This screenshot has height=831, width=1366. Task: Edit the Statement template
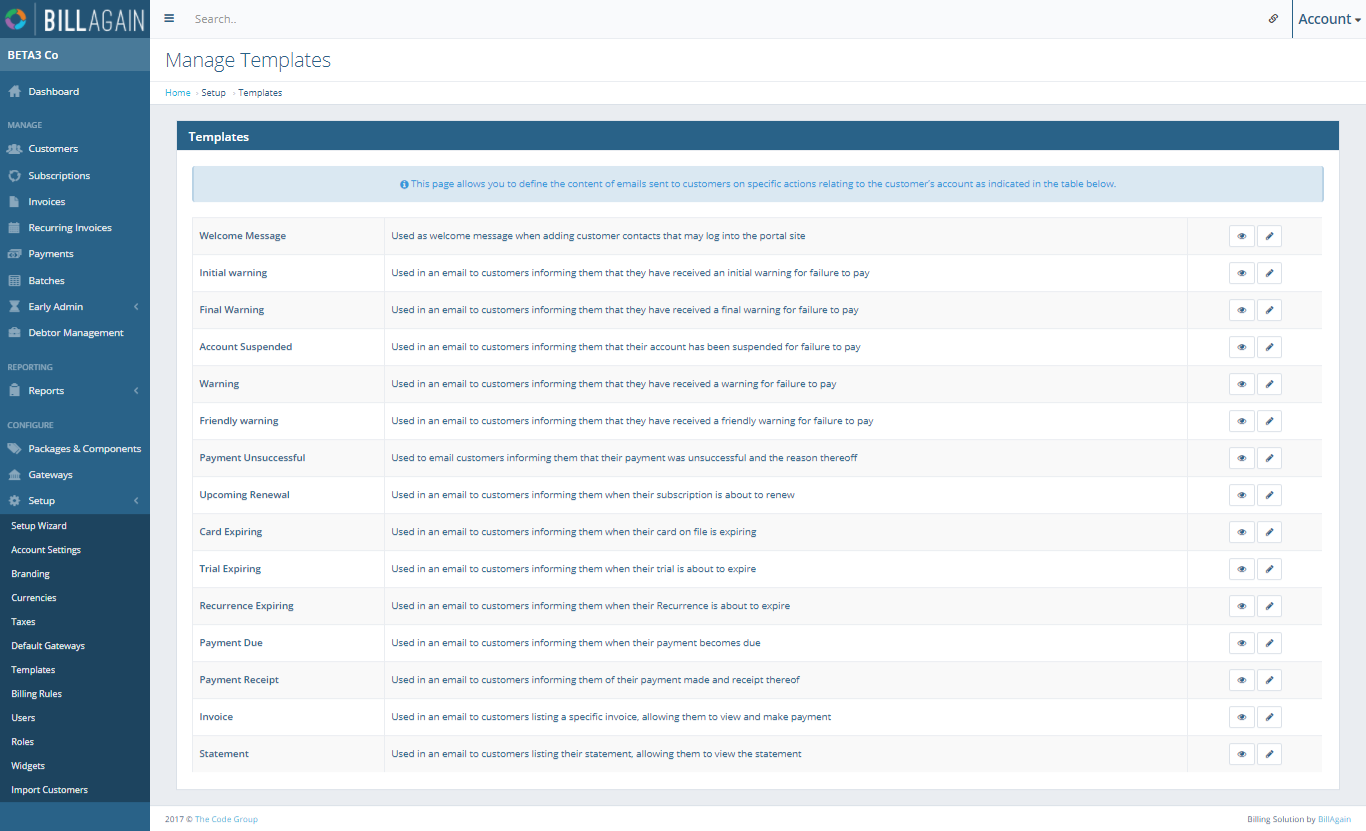point(1269,754)
